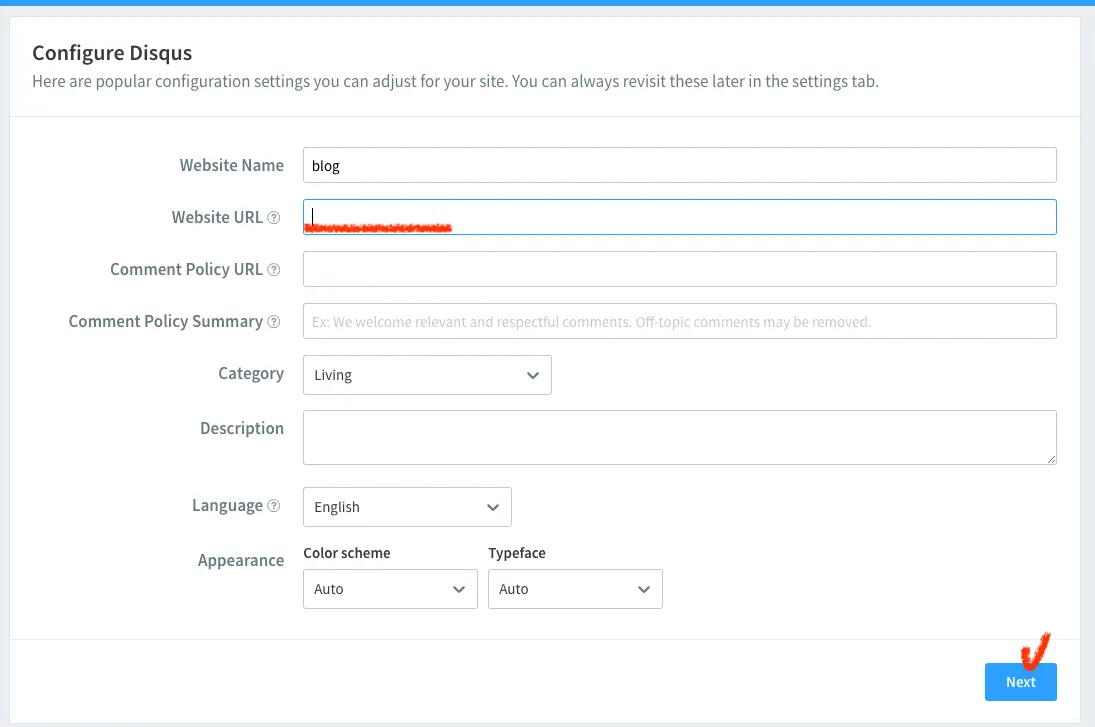Grab the Description textarea resize handle
This screenshot has width=1095, height=727.
pyautogui.click(x=1051, y=459)
